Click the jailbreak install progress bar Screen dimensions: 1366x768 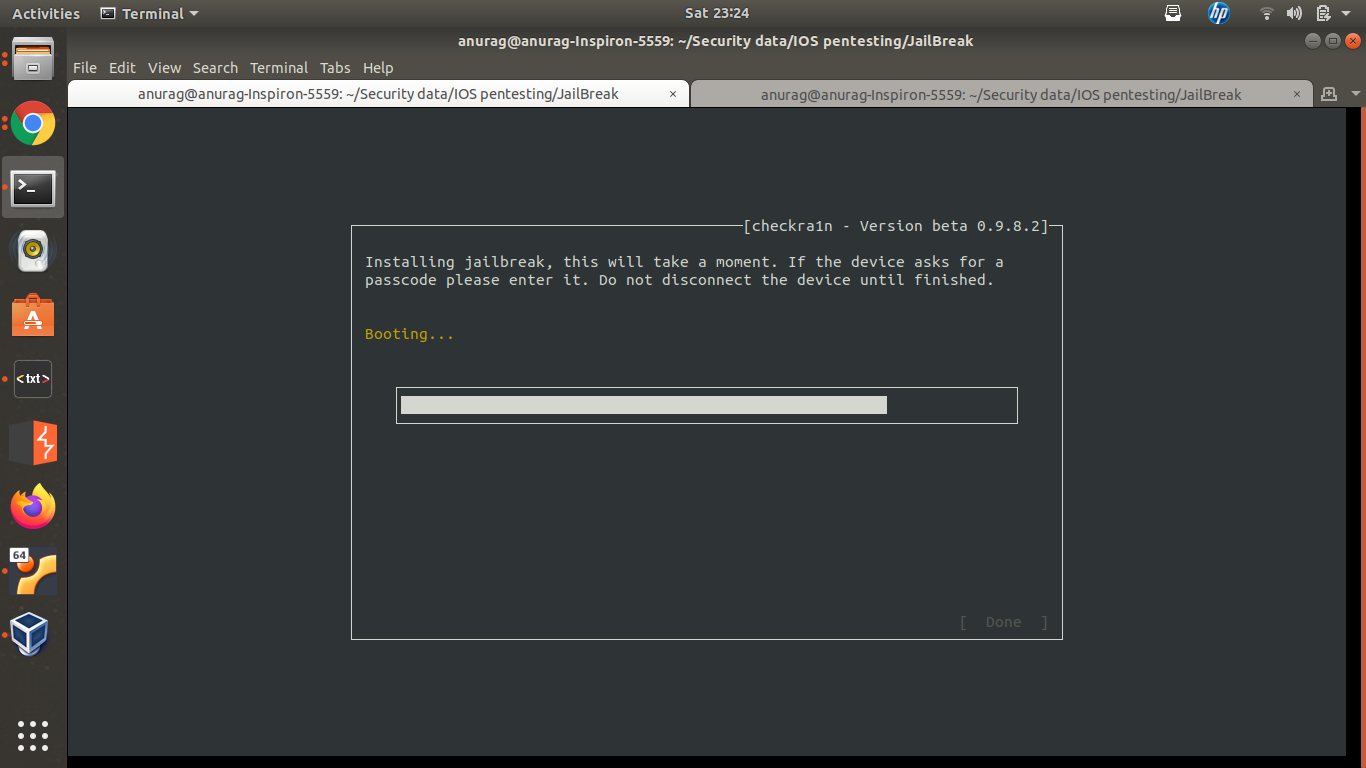tap(706, 405)
